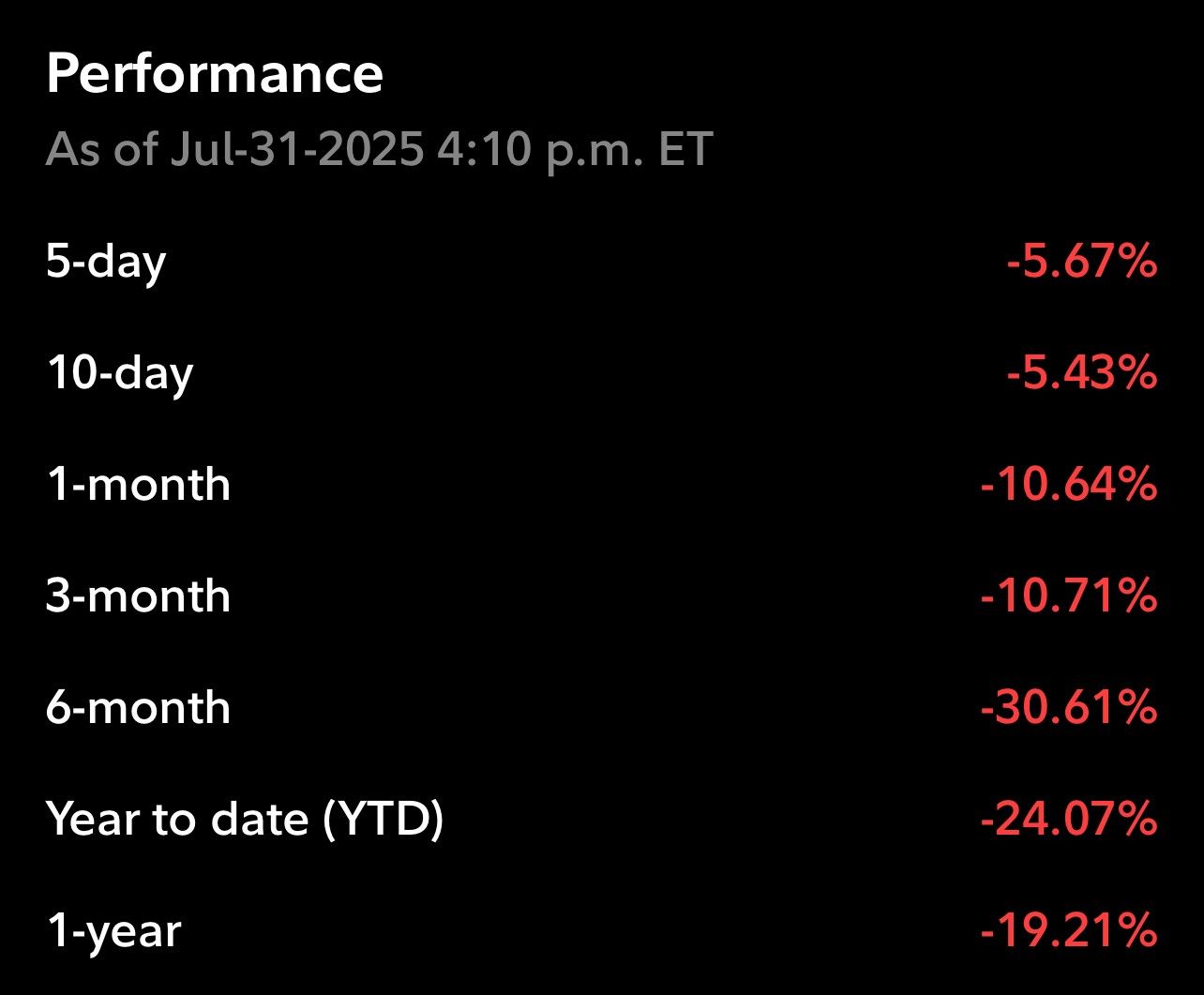
Task: Tap the -19.21% one-year value
Action: pos(1069,931)
